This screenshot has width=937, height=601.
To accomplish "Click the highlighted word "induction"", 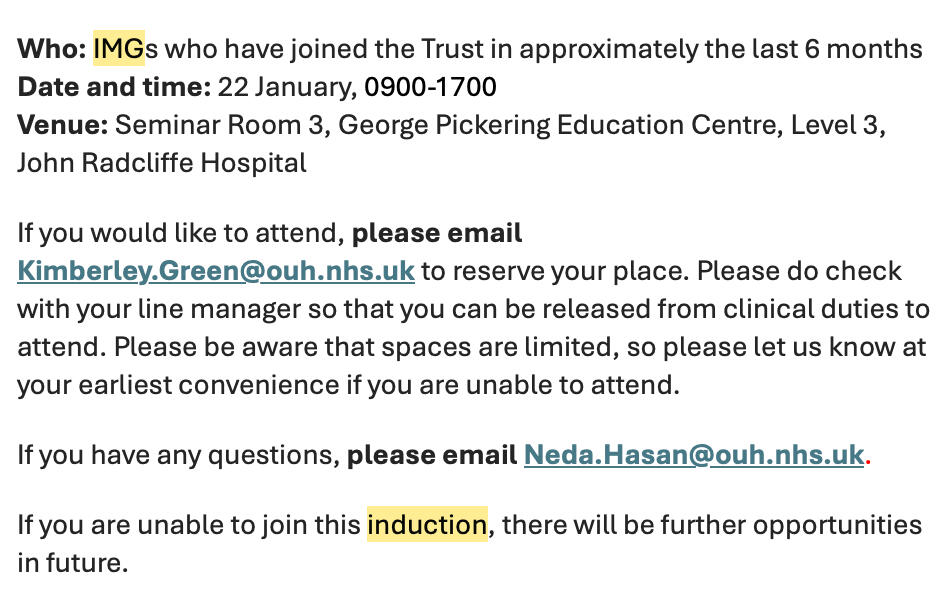I will point(427,524).
